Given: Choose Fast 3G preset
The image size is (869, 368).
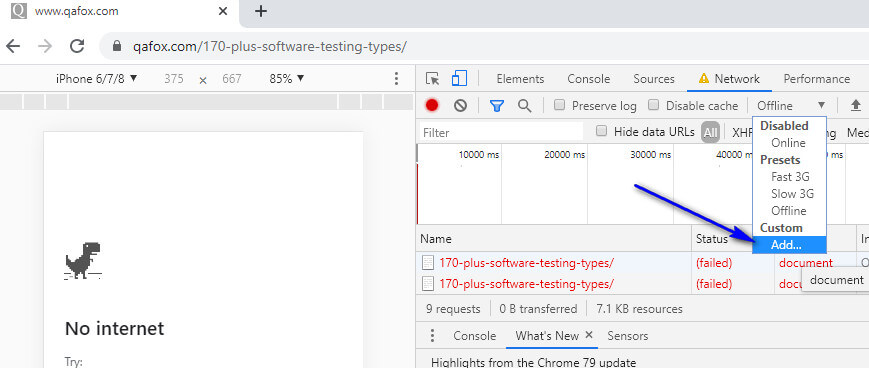Looking at the screenshot, I should pyautogui.click(x=789, y=177).
